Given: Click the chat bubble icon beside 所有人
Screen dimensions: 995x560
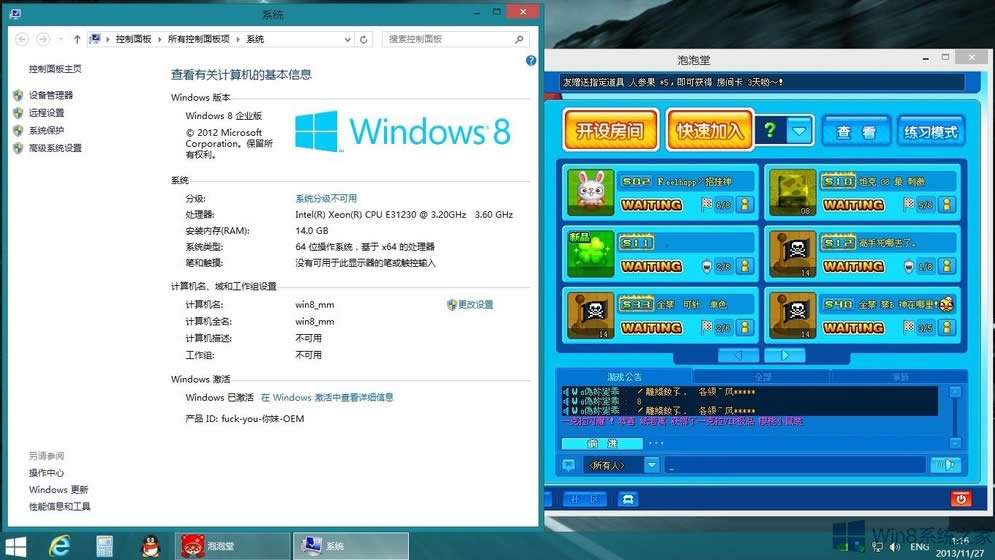Looking at the screenshot, I should [569, 465].
